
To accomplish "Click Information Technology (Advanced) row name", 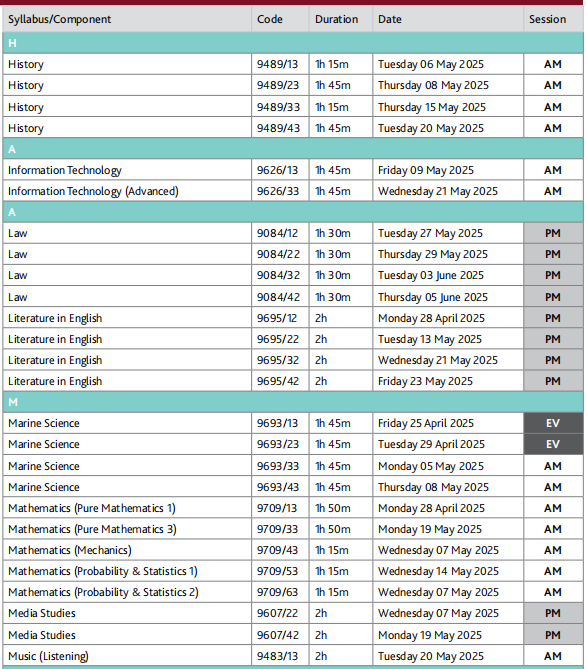I will tap(93, 191).
